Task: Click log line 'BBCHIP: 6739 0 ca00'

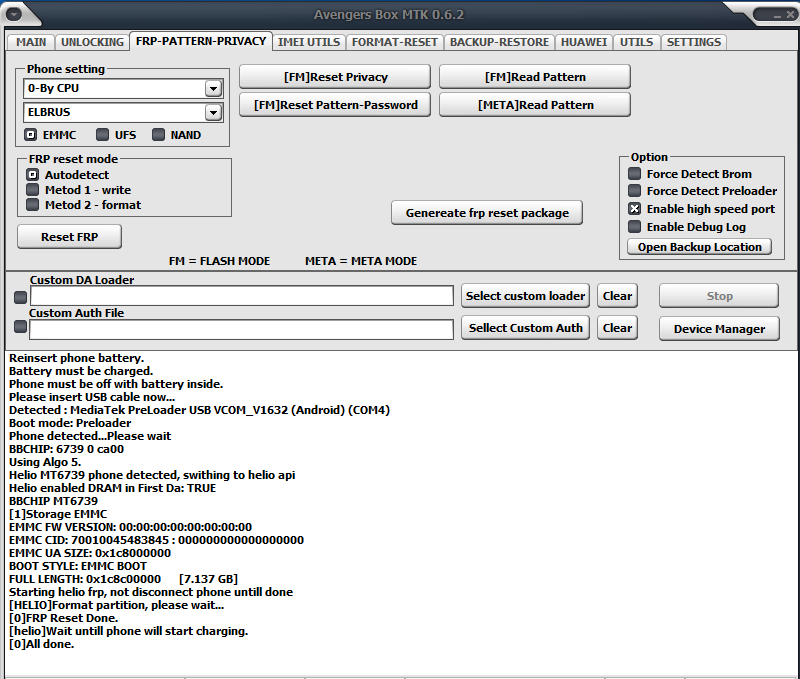Action: coord(67,449)
